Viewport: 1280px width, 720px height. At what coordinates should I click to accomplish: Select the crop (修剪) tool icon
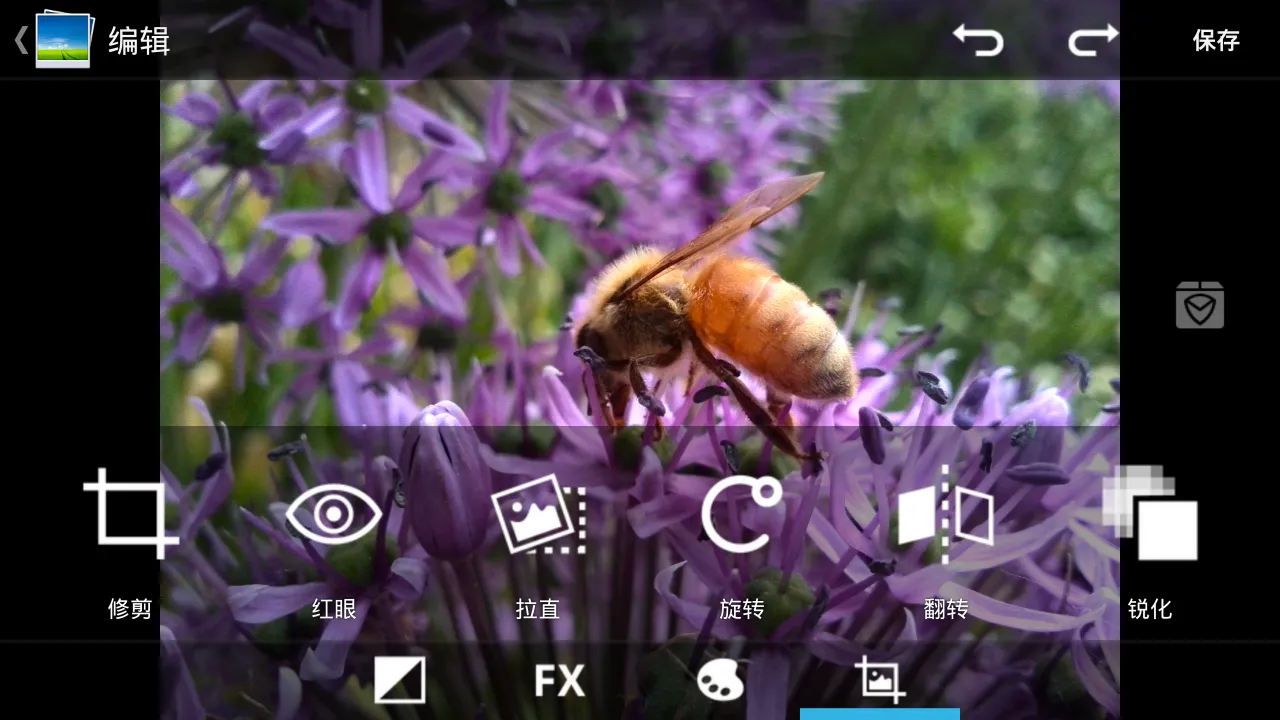[131, 514]
